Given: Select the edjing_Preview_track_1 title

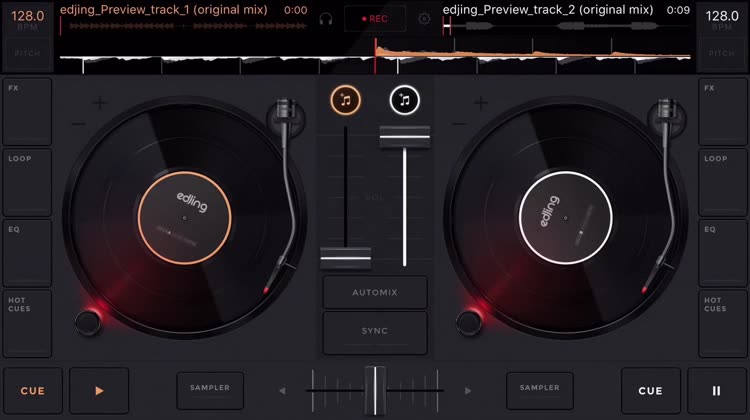Looking at the screenshot, I should point(164,10).
